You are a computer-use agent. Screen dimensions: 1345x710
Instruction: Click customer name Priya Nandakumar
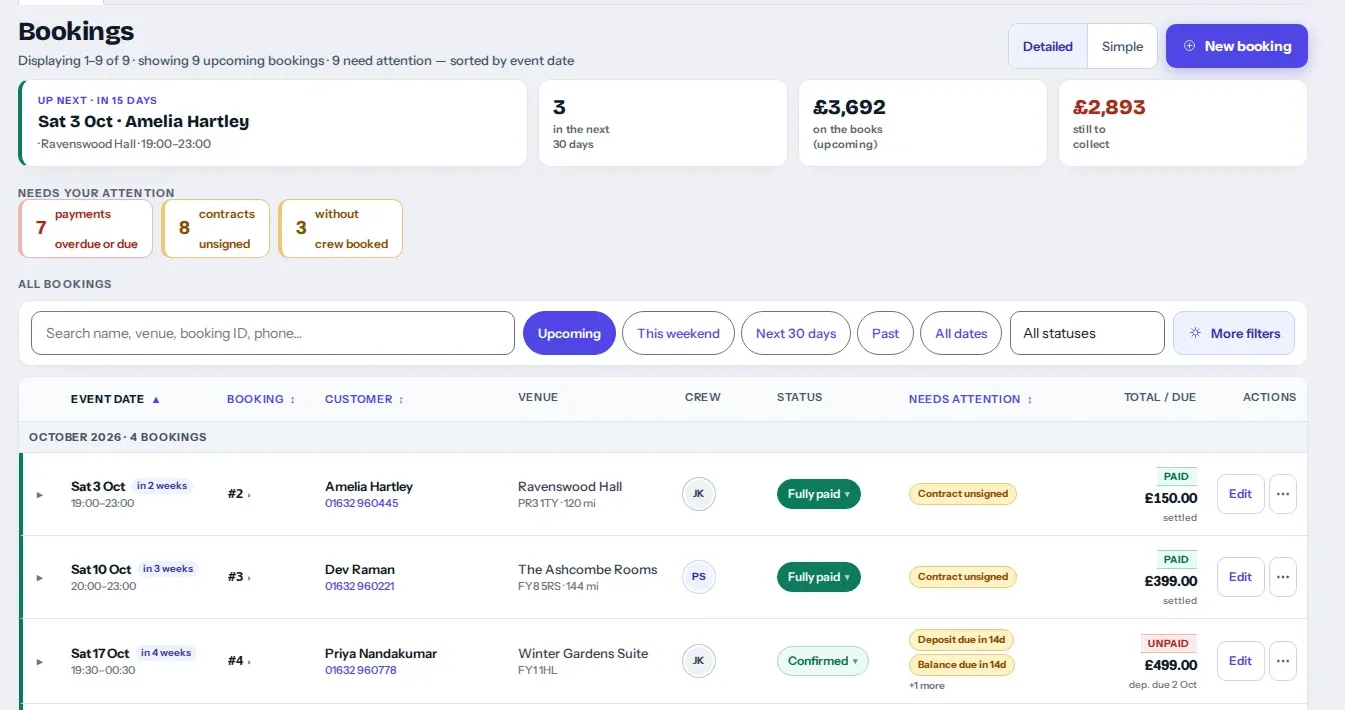(381, 654)
